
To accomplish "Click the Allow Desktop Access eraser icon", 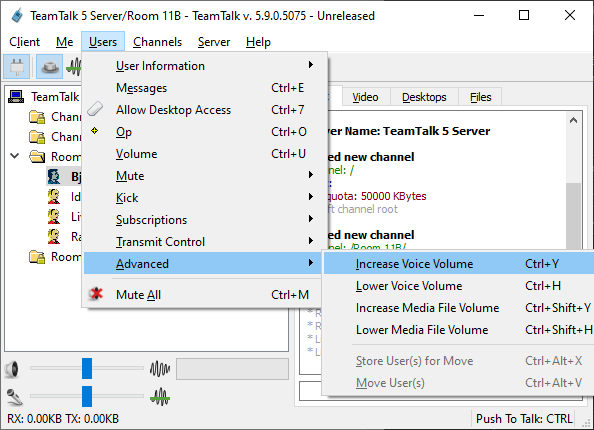I will pos(95,109).
